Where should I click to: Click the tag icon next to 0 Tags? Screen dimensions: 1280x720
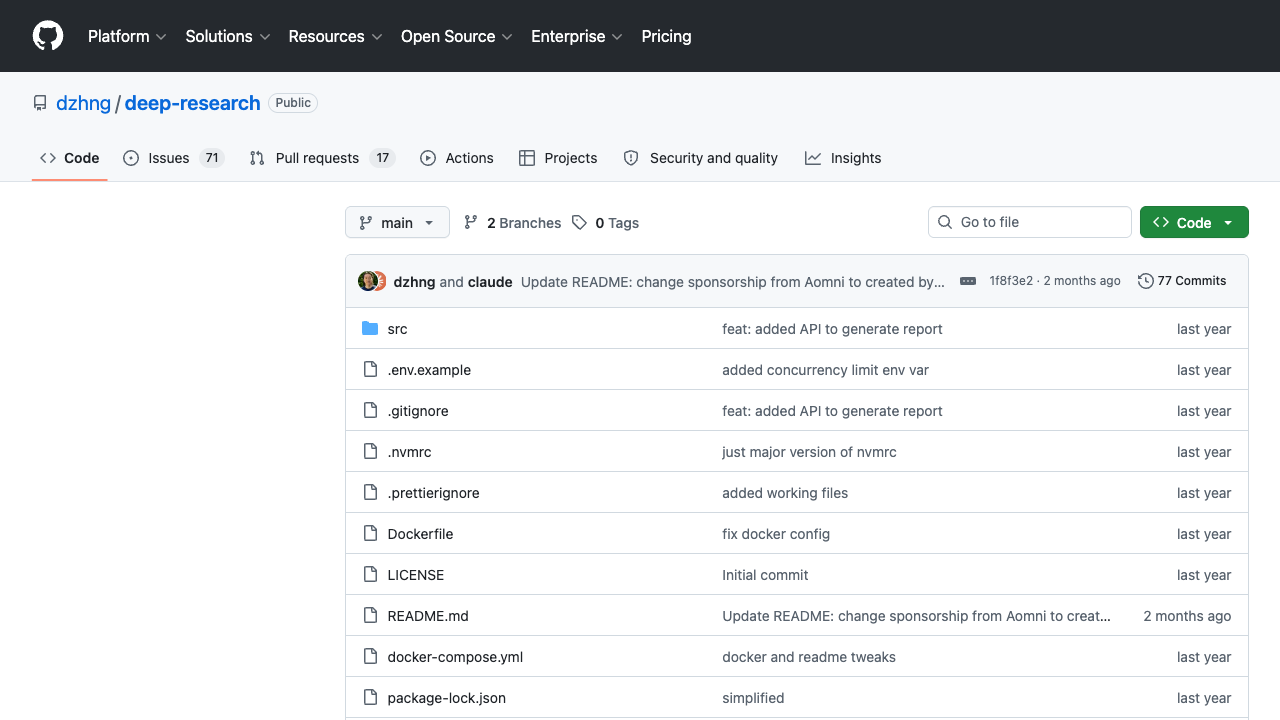click(579, 223)
